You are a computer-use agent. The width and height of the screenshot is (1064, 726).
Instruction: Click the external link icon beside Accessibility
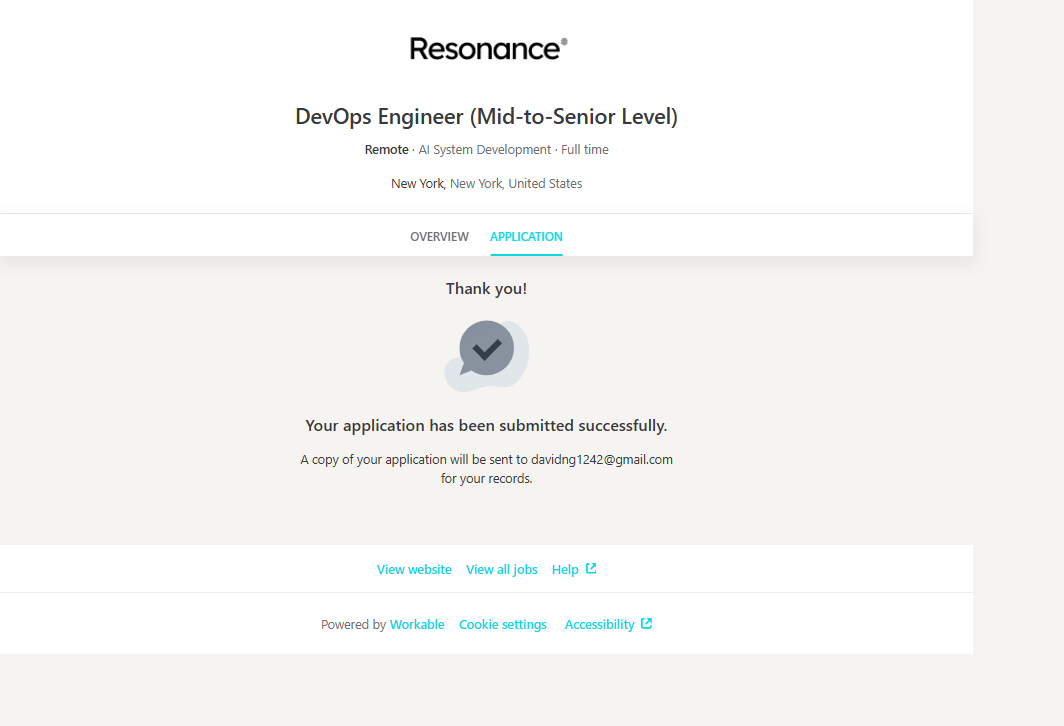pyautogui.click(x=647, y=624)
